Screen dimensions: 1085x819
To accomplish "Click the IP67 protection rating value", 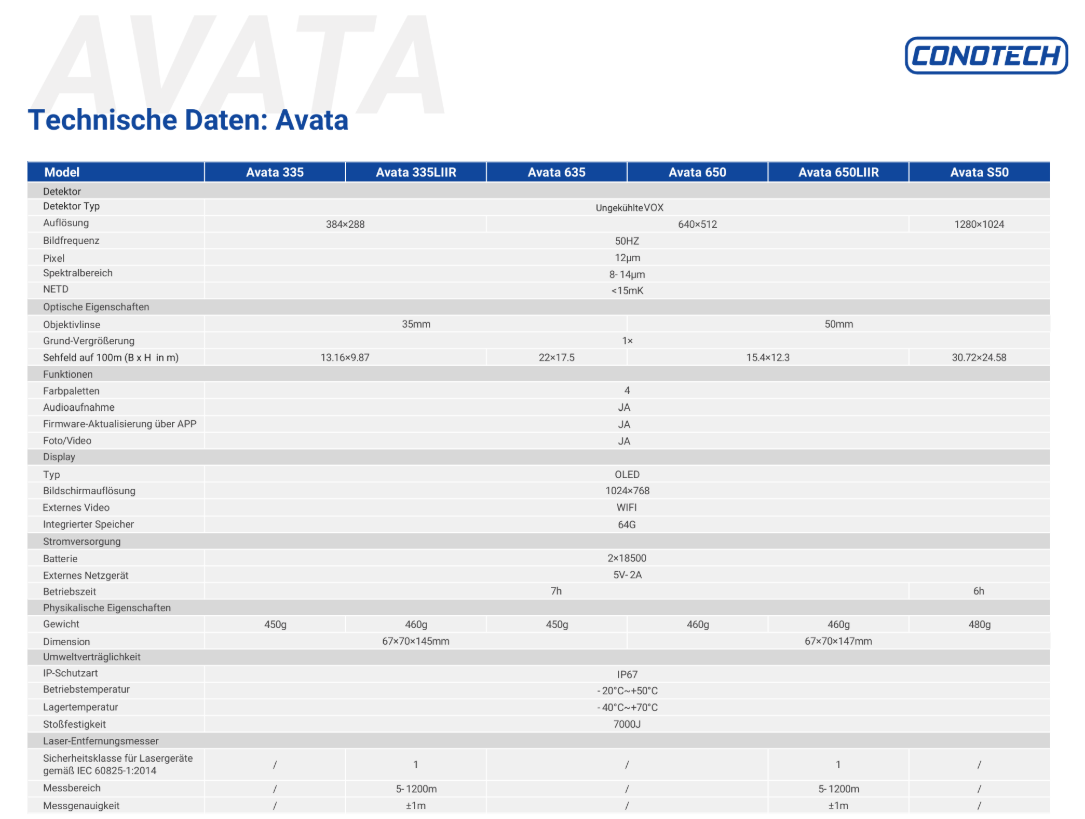I will point(627,674).
